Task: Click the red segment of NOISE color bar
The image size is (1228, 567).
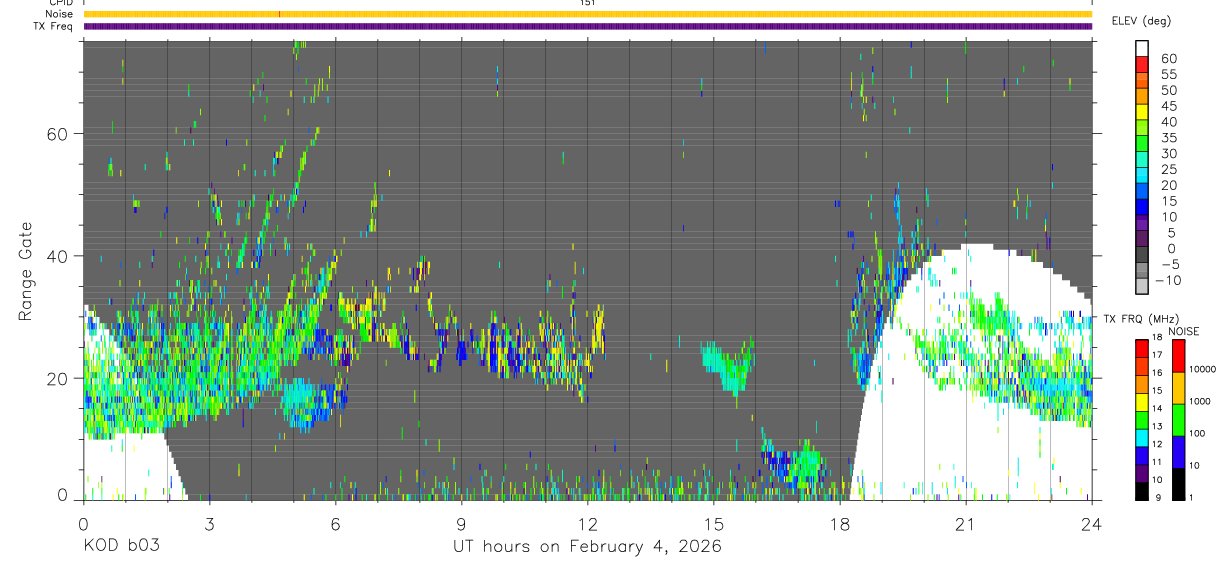Action: click(1179, 356)
